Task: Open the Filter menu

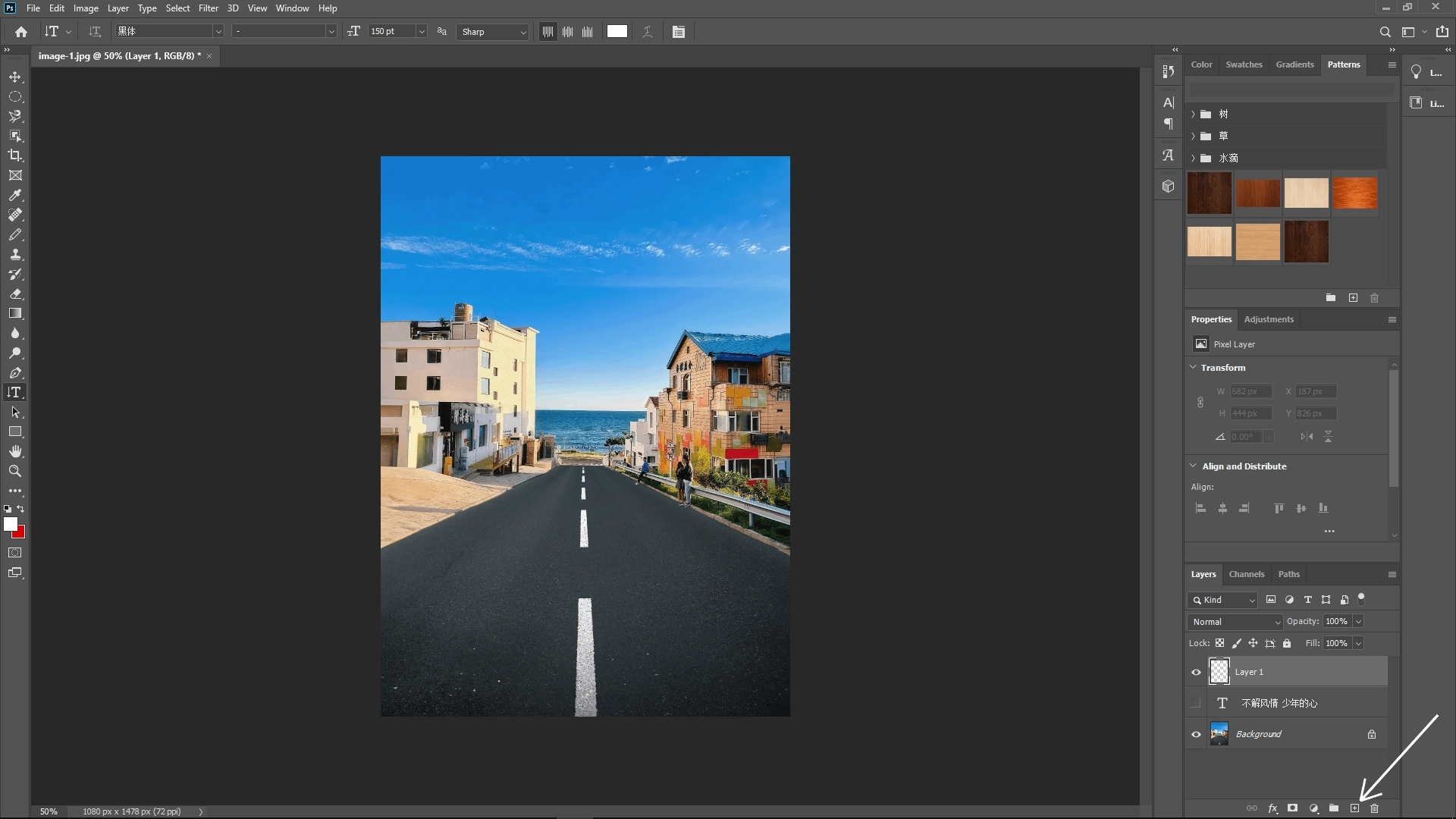Action: pyautogui.click(x=209, y=8)
